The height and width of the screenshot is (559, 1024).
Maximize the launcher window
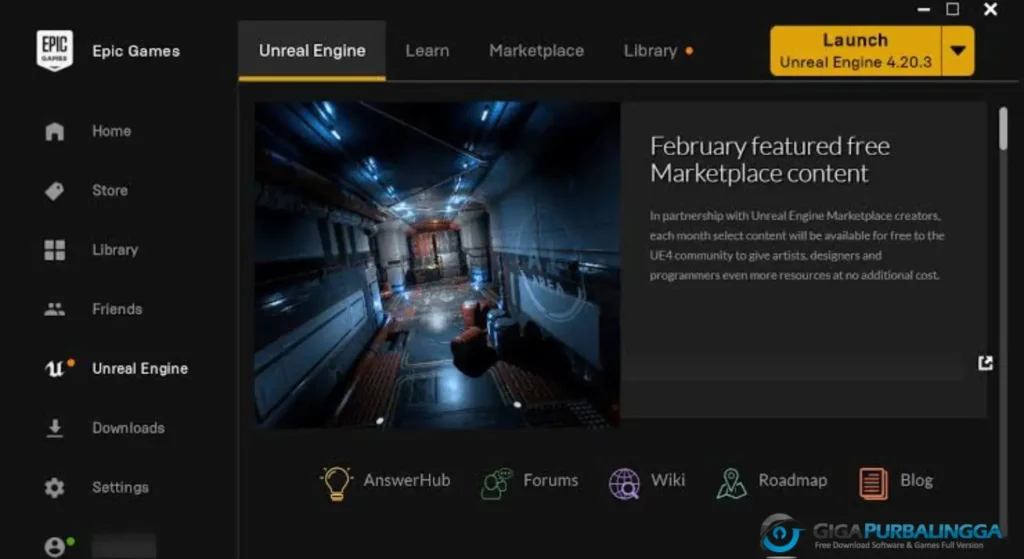pos(953,9)
